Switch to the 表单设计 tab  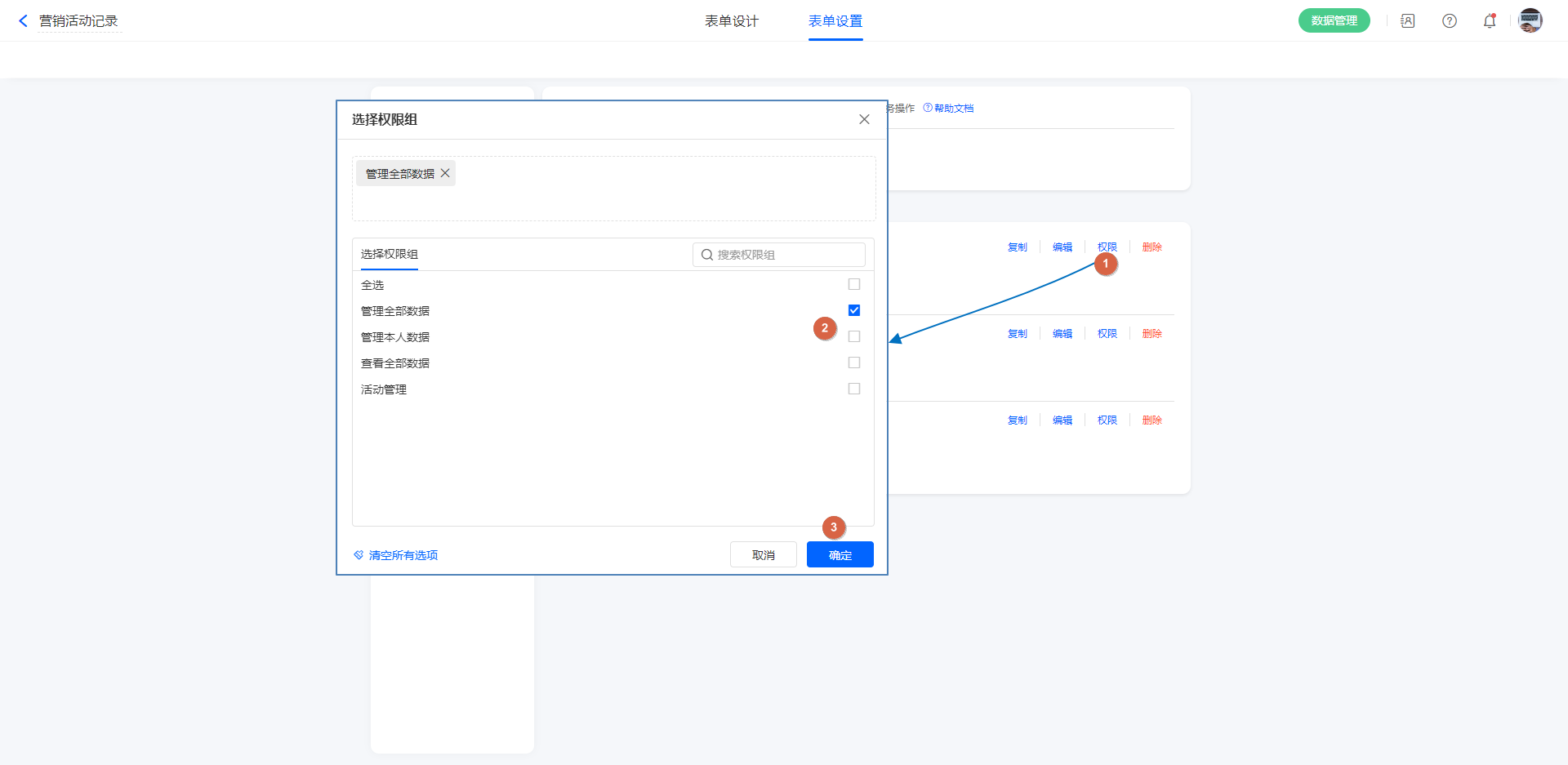click(732, 21)
